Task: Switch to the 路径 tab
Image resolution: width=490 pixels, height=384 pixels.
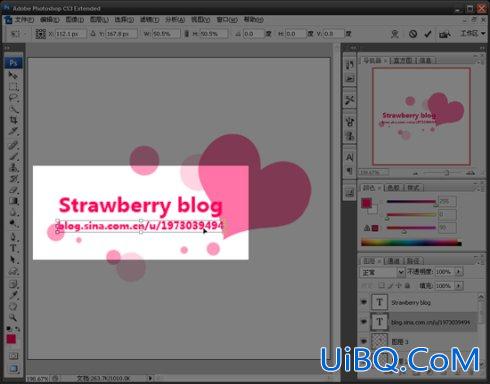Action: point(413,260)
